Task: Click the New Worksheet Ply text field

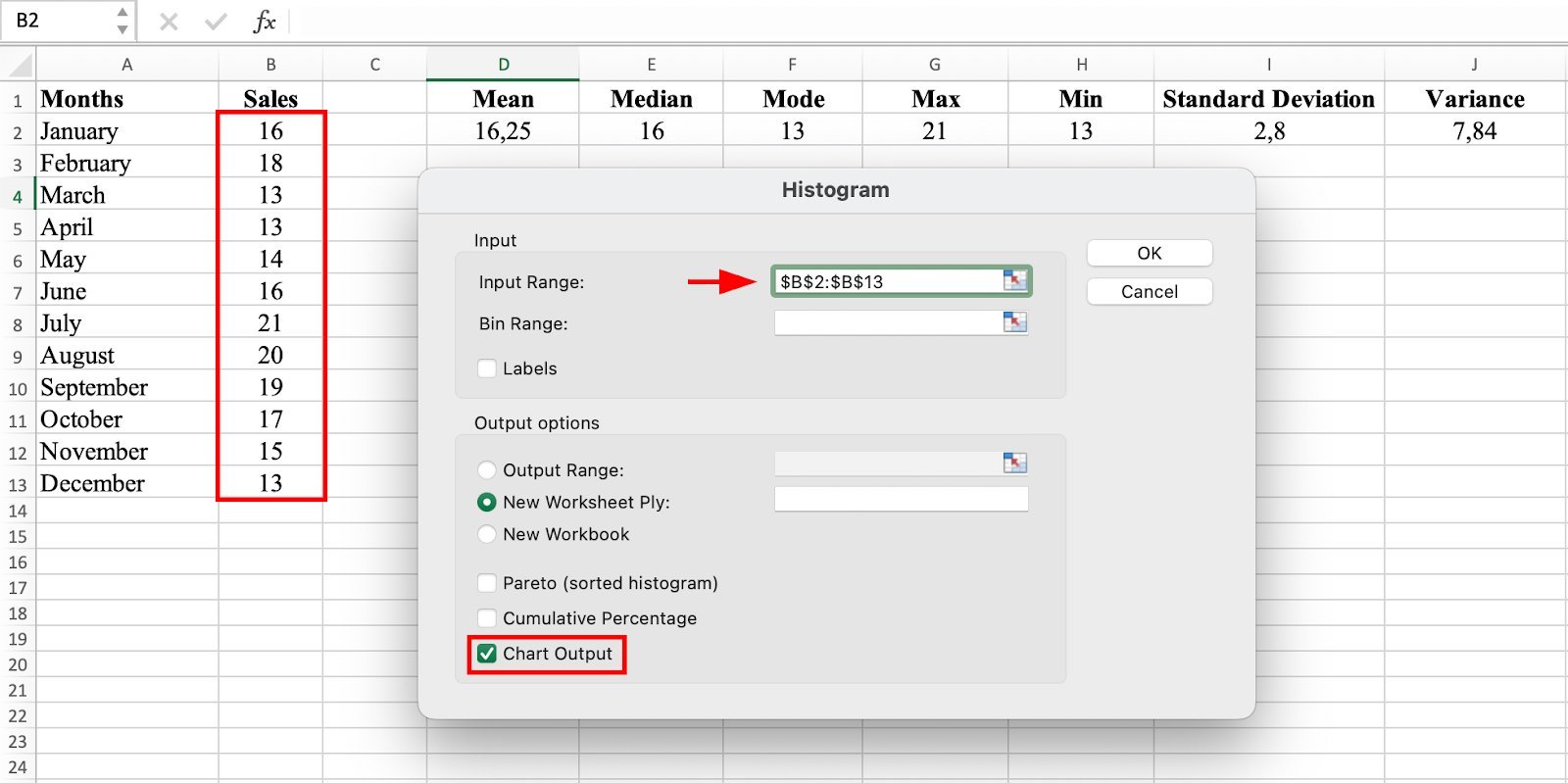Action: 900,500
